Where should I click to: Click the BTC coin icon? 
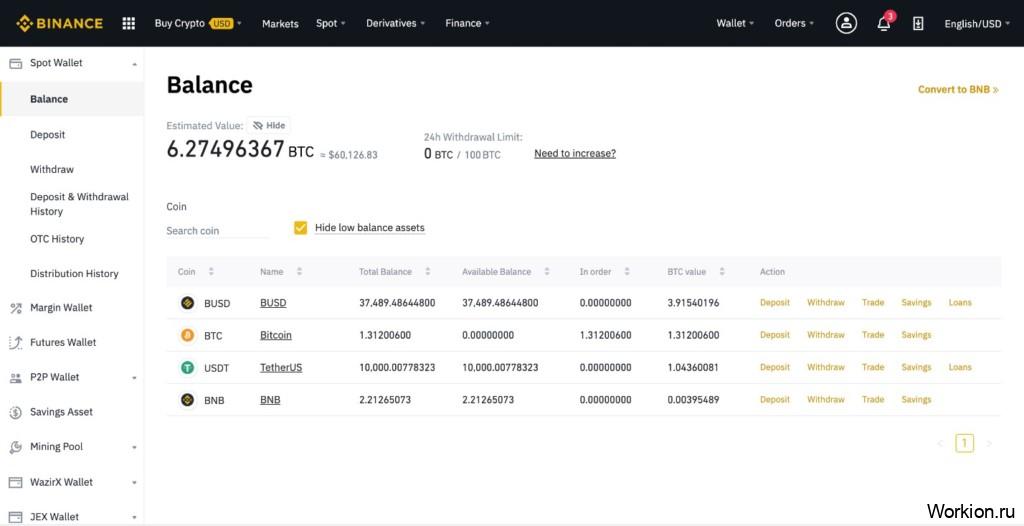(187, 335)
